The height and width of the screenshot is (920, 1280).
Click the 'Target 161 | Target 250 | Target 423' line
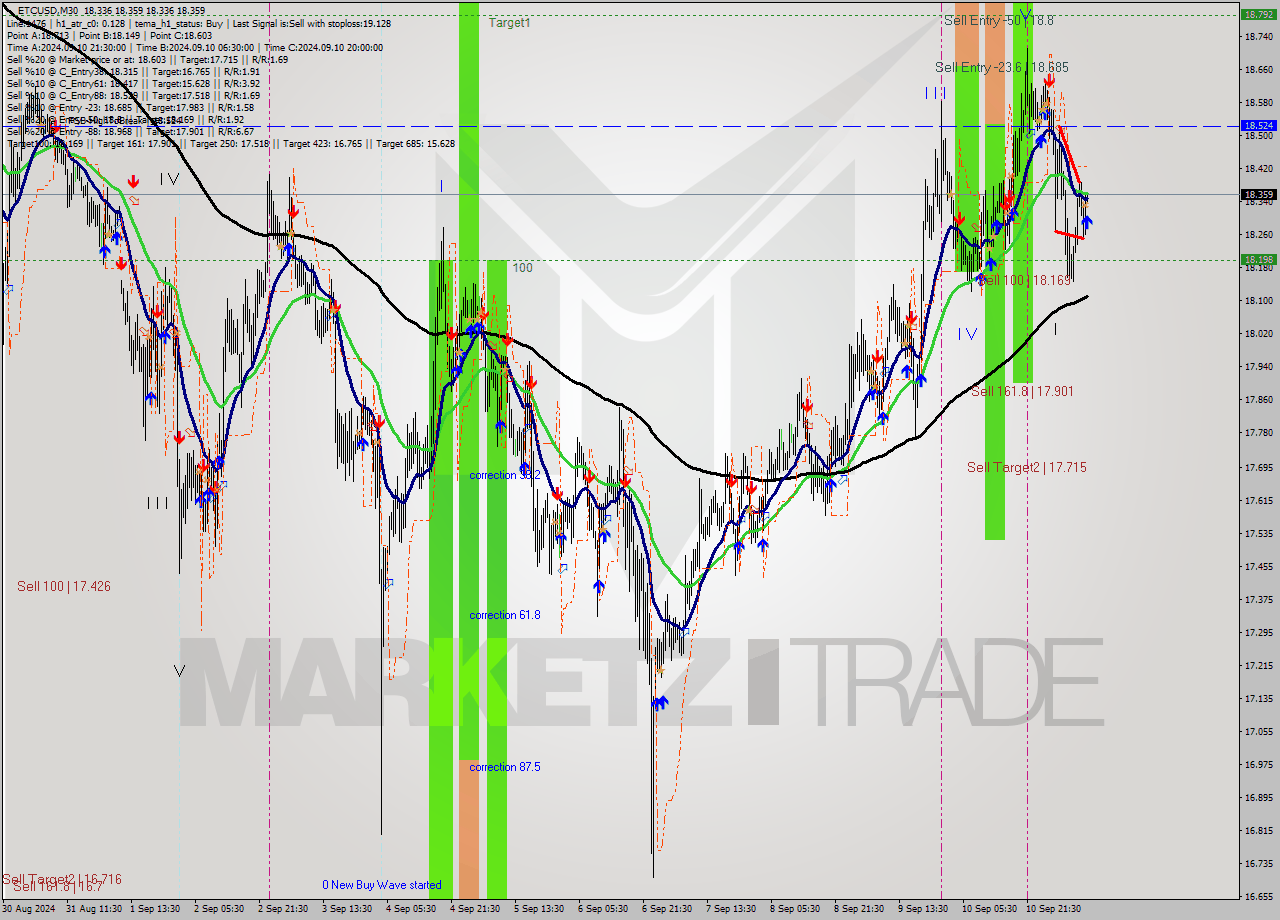(x=231, y=143)
